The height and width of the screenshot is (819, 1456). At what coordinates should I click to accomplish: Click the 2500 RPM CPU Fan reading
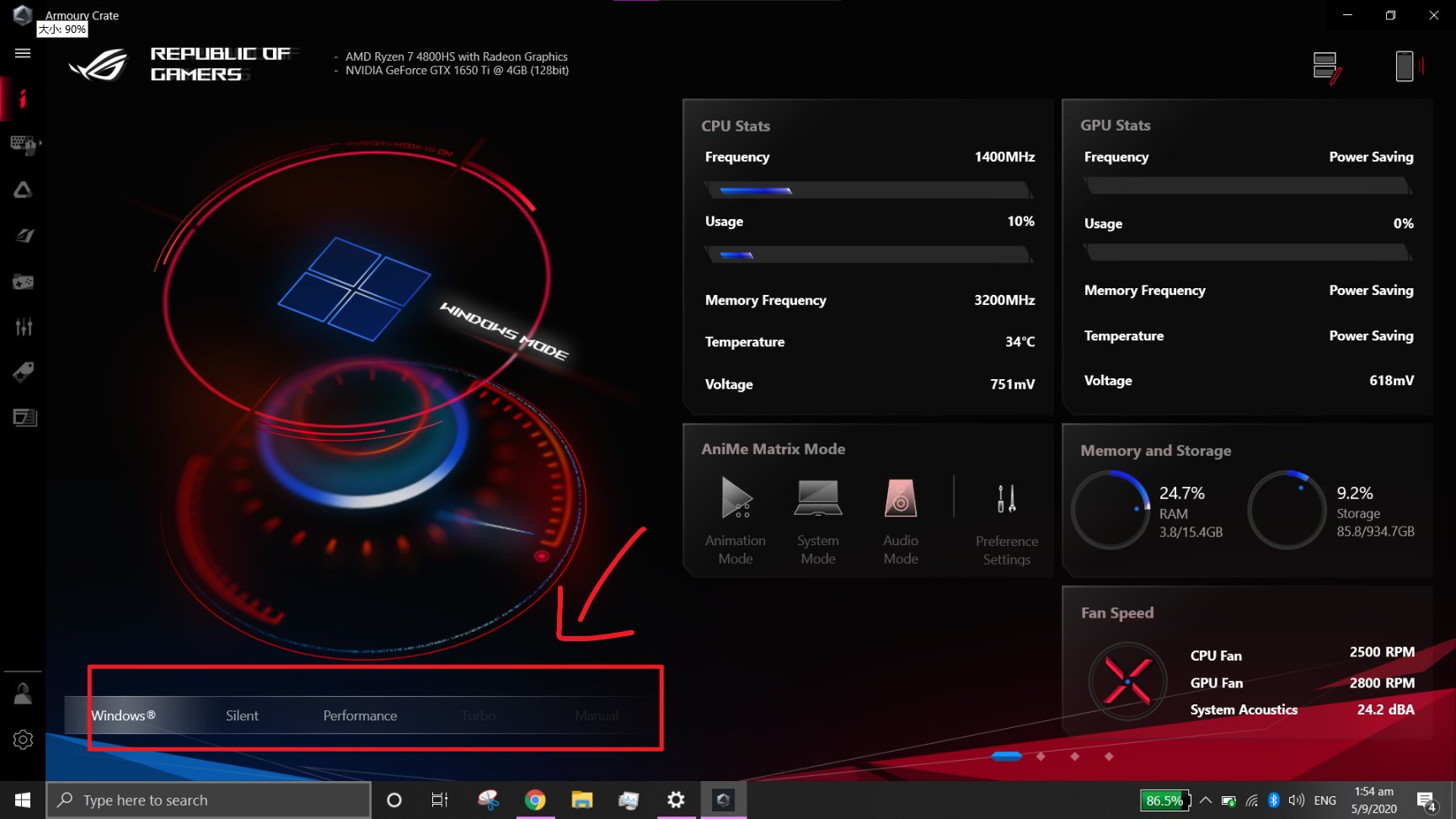tap(1382, 652)
